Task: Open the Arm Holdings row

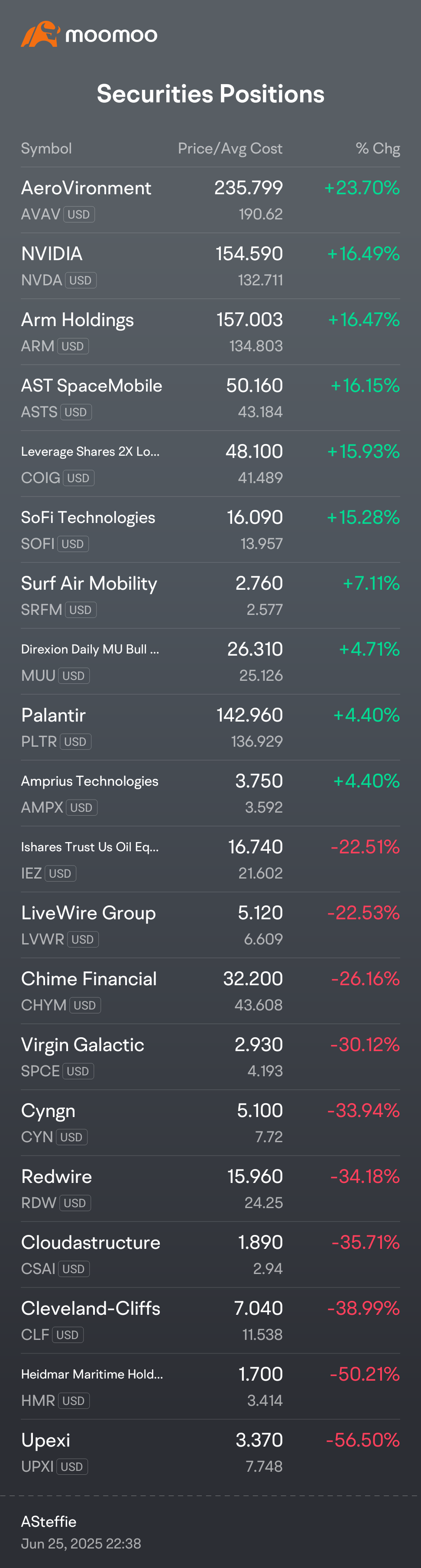Action: click(210, 332)
